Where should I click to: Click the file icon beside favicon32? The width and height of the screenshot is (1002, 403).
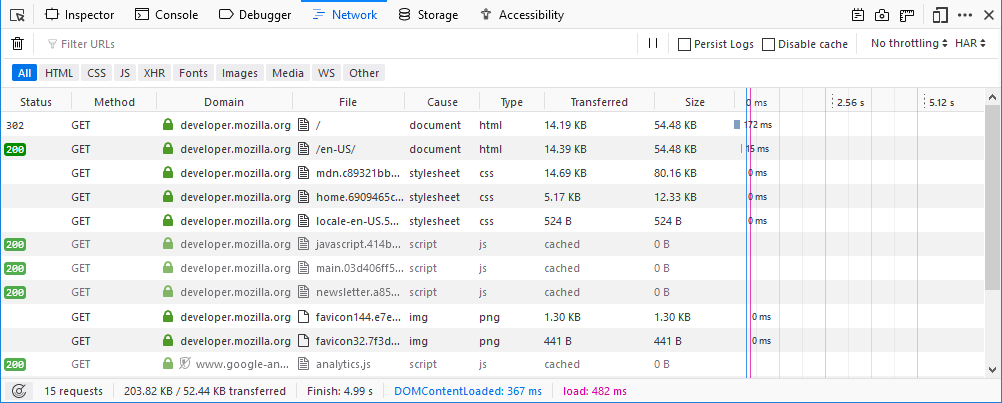click(x=304, y=340)
